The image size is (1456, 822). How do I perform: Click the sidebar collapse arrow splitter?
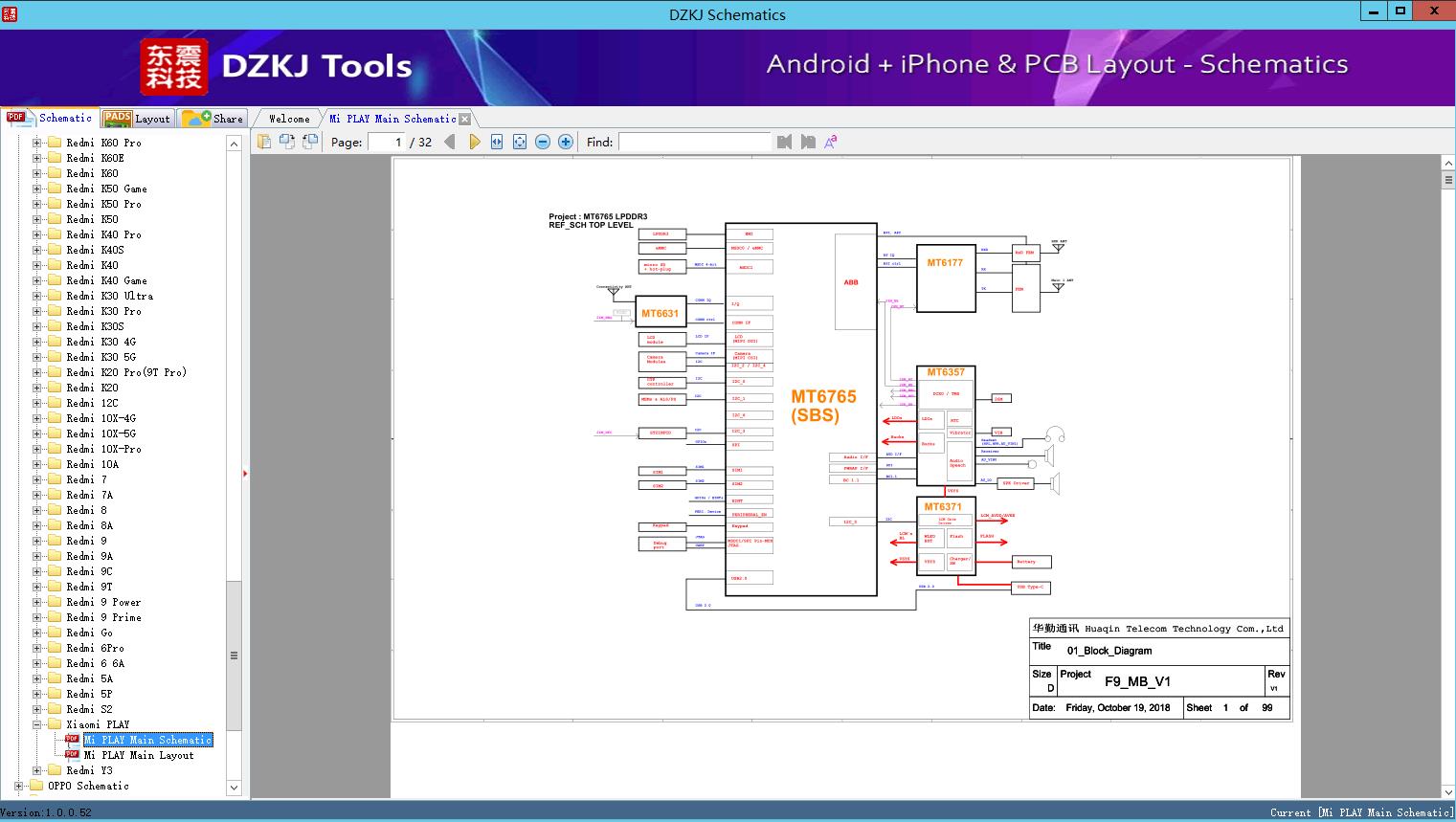click(245, 473)
